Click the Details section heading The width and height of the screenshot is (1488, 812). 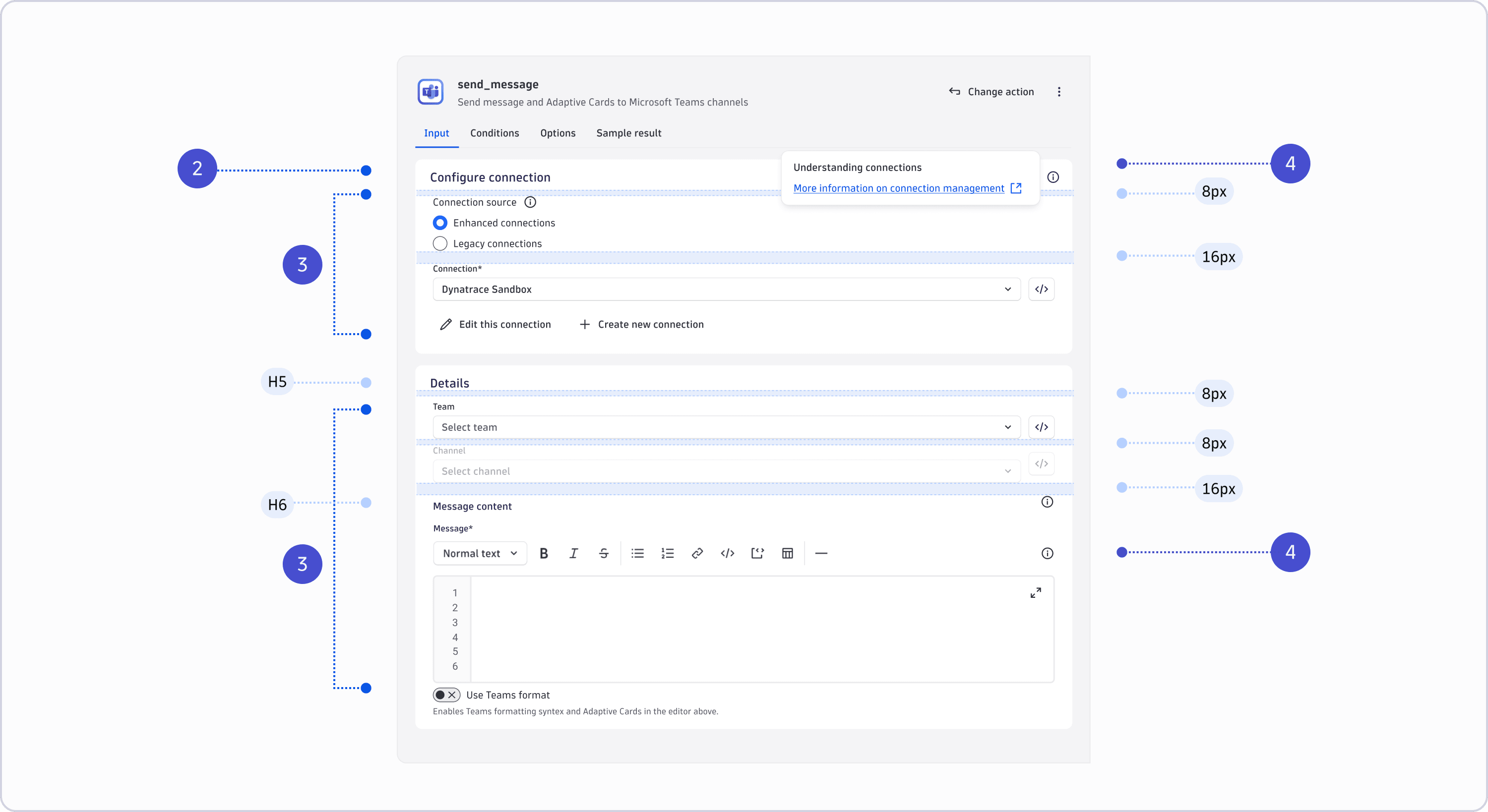[x=449, y=384]
